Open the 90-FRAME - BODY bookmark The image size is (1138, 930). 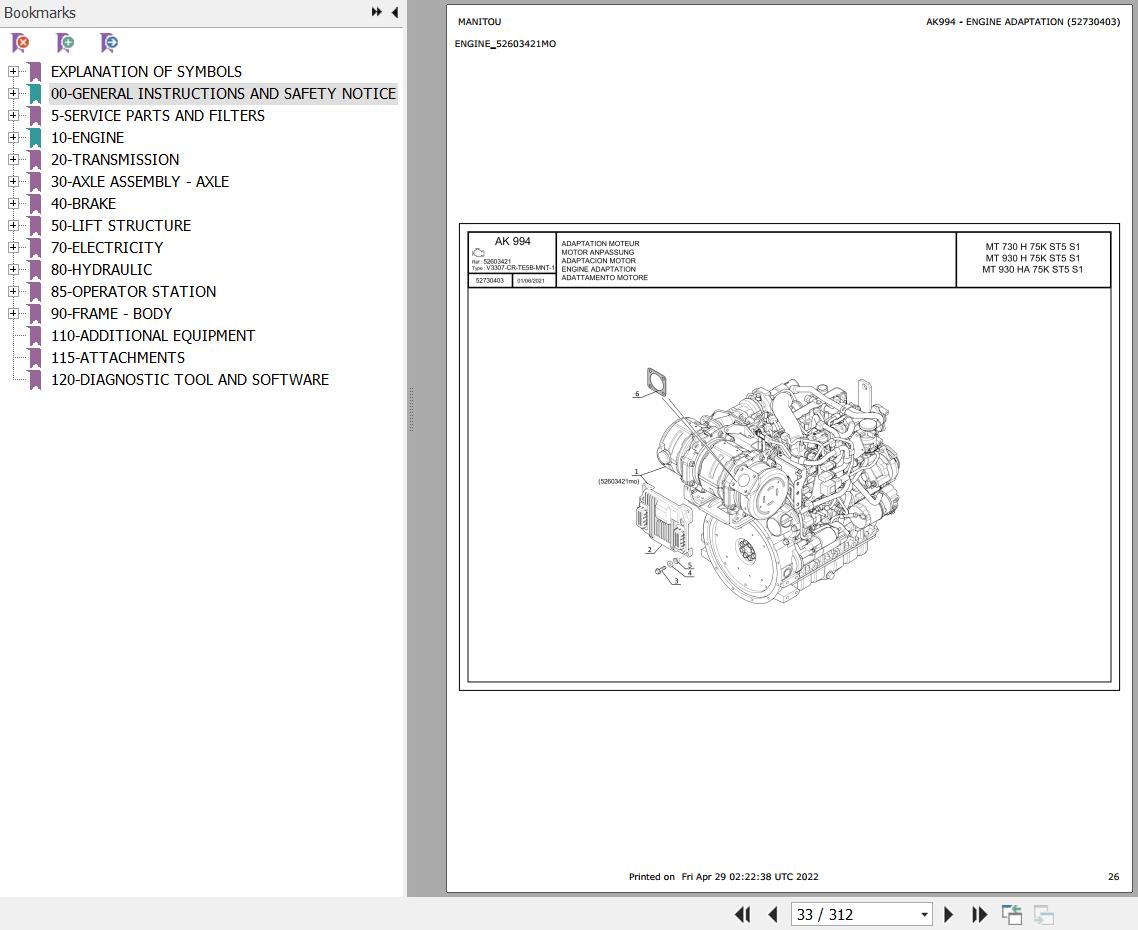111,314
